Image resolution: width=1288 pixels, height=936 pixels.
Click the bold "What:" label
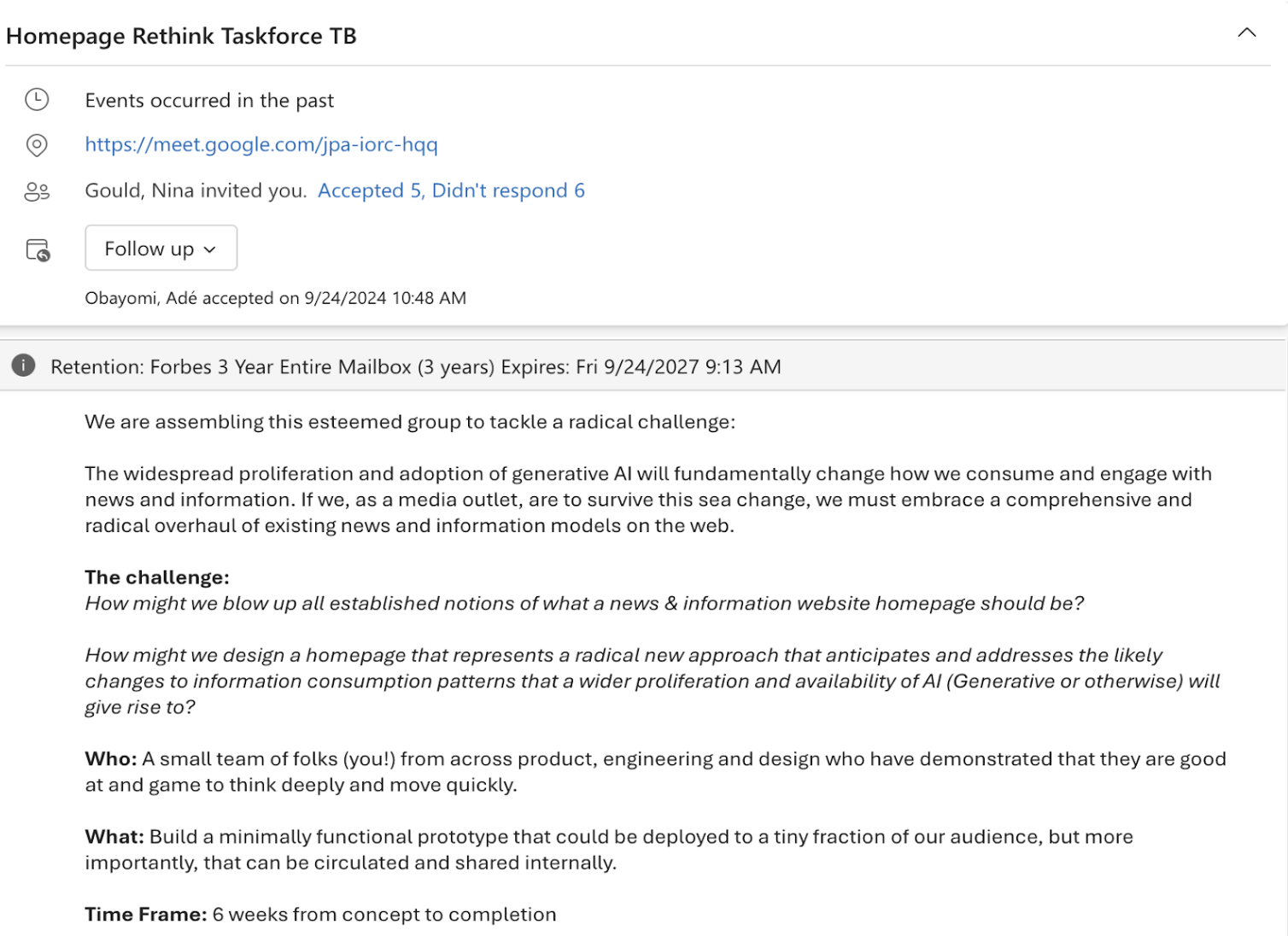[114, 837]
